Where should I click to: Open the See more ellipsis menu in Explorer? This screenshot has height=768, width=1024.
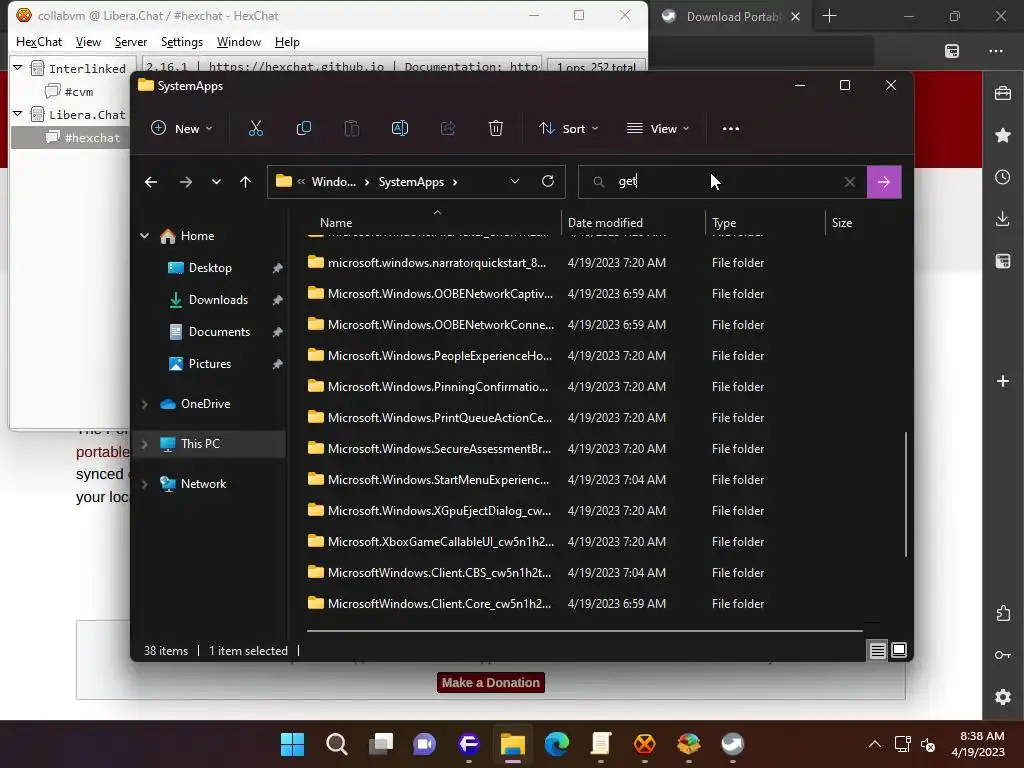click(731, 129)
